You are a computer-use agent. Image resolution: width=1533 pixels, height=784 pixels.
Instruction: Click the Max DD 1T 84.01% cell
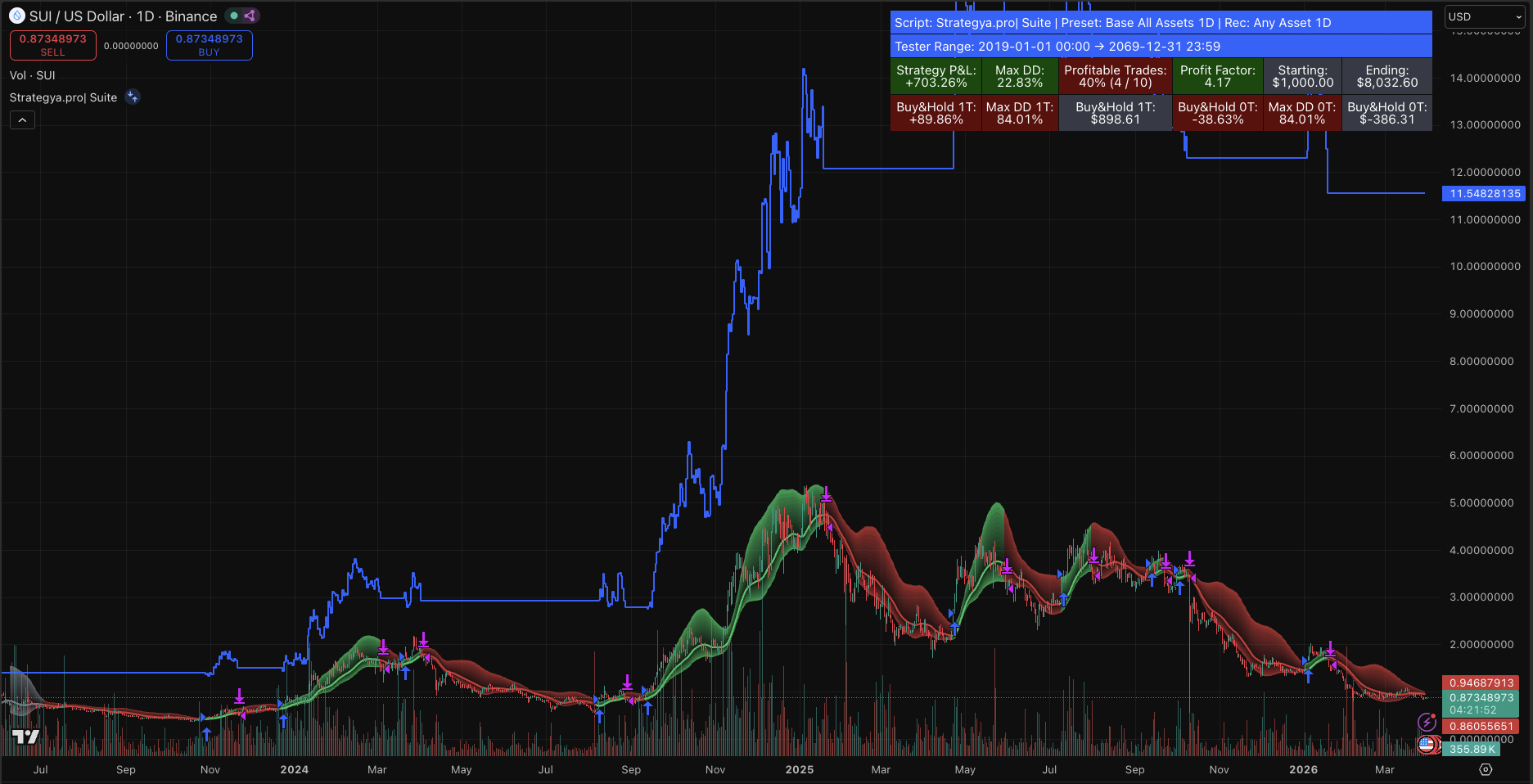tap(1020, 113)
